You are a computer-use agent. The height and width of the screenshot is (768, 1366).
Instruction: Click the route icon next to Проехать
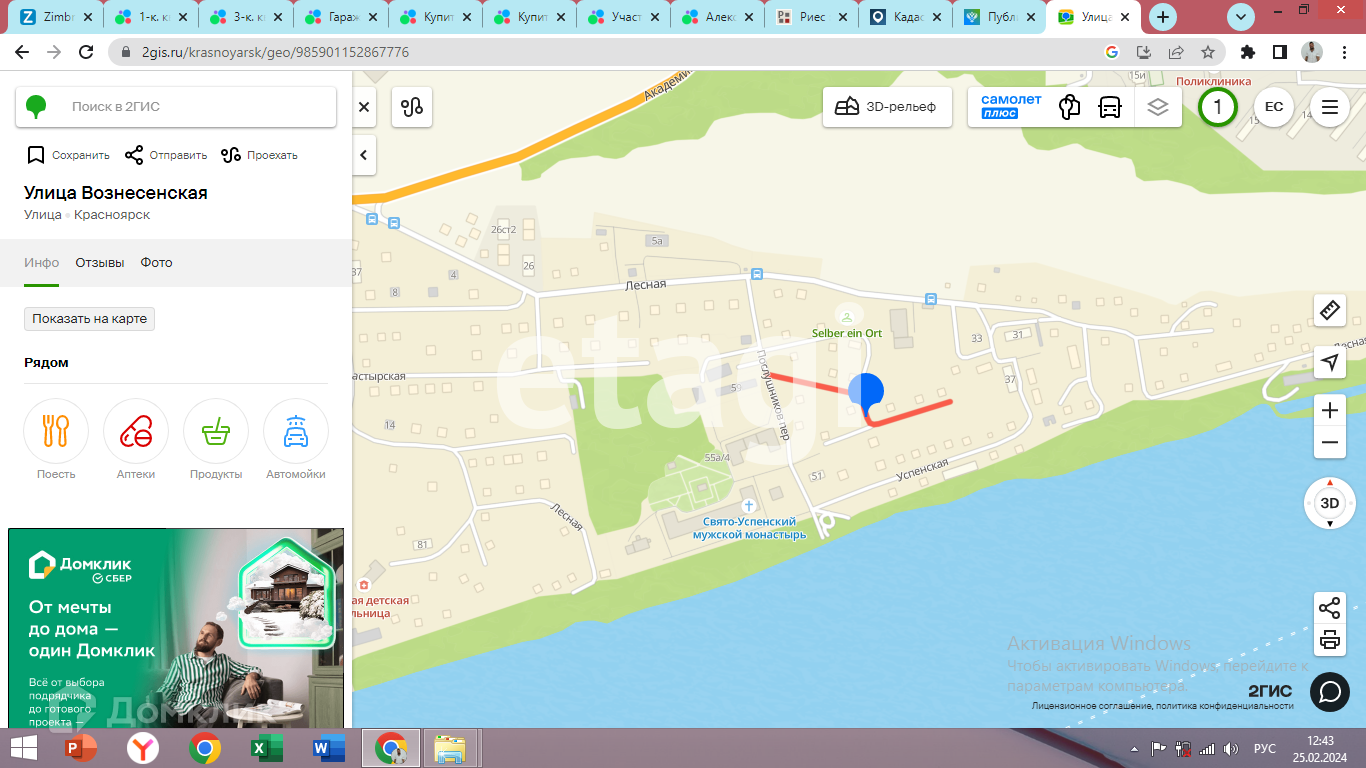pyautogui.click(x=231, y=155)
